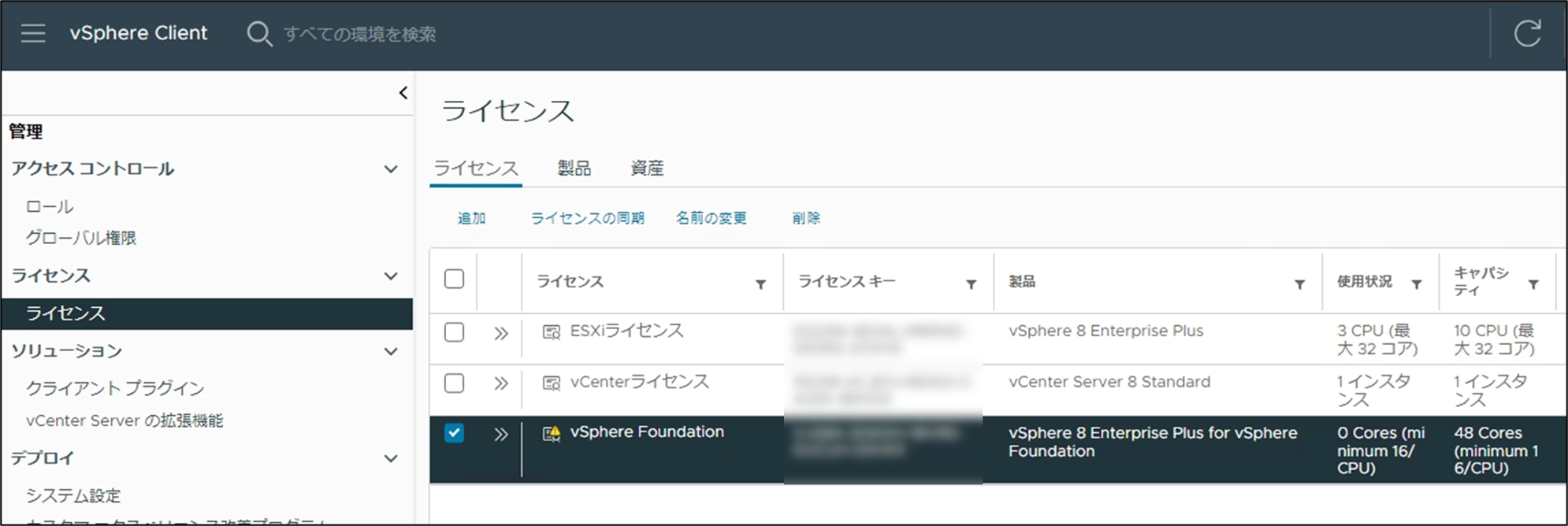Click vCenter Server 8 Standard product cell
This screenshot has width=1568, height=526.
[x=1109, y=382]
